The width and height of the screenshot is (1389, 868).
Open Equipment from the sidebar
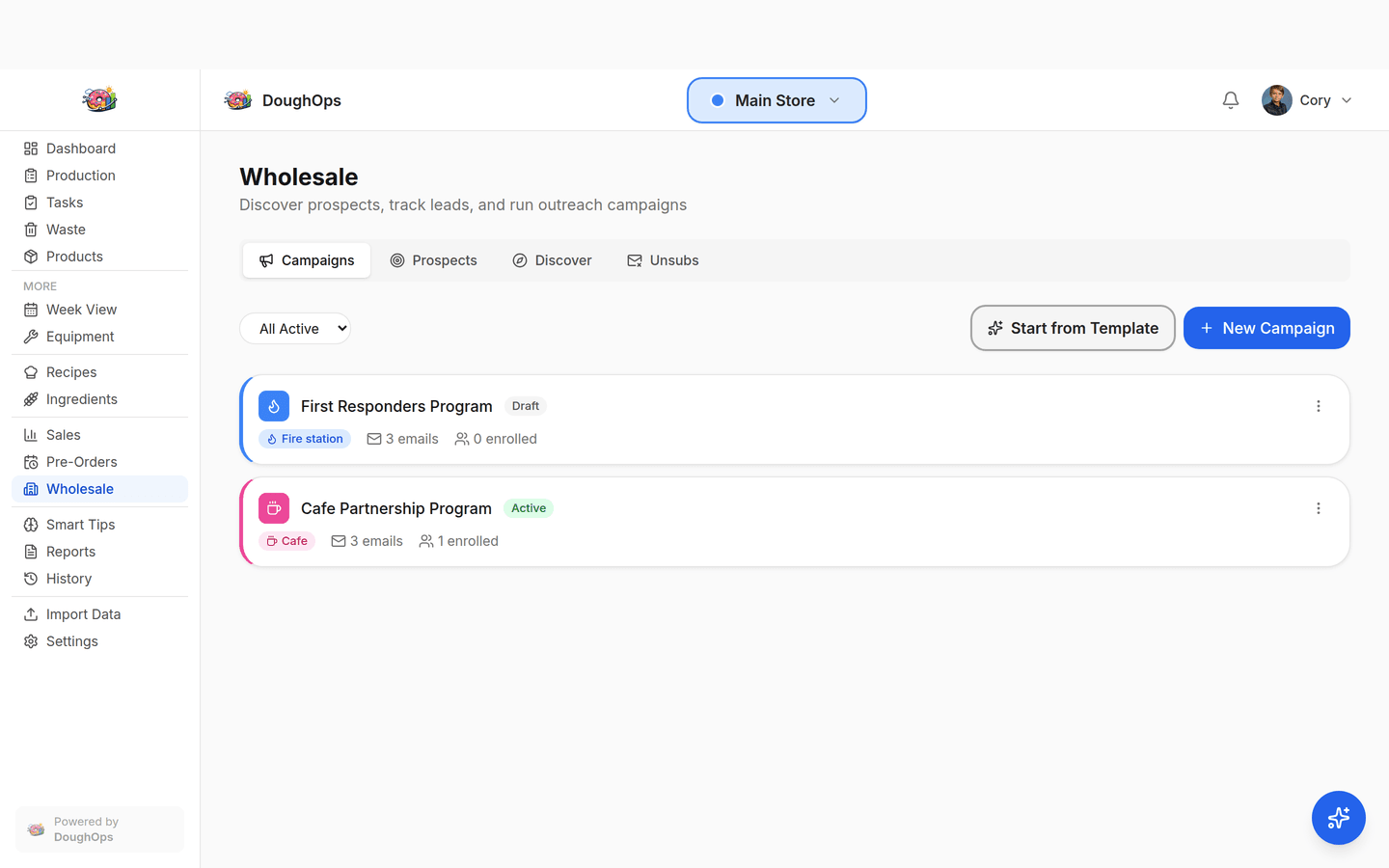point(77,337)
